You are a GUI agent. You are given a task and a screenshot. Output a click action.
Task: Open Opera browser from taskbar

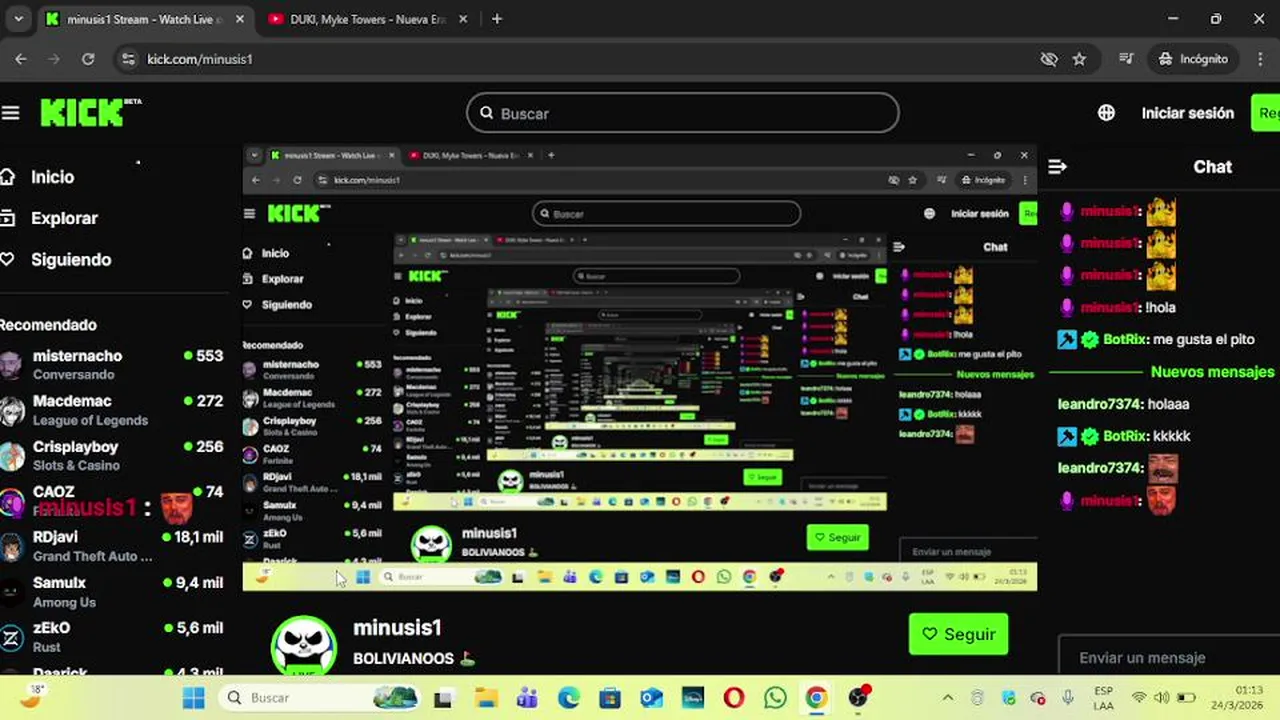click(734, 698)
